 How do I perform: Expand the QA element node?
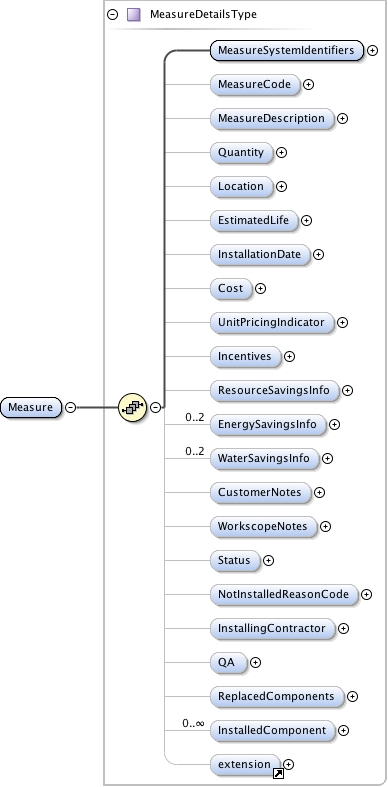[x=255, y=663]
